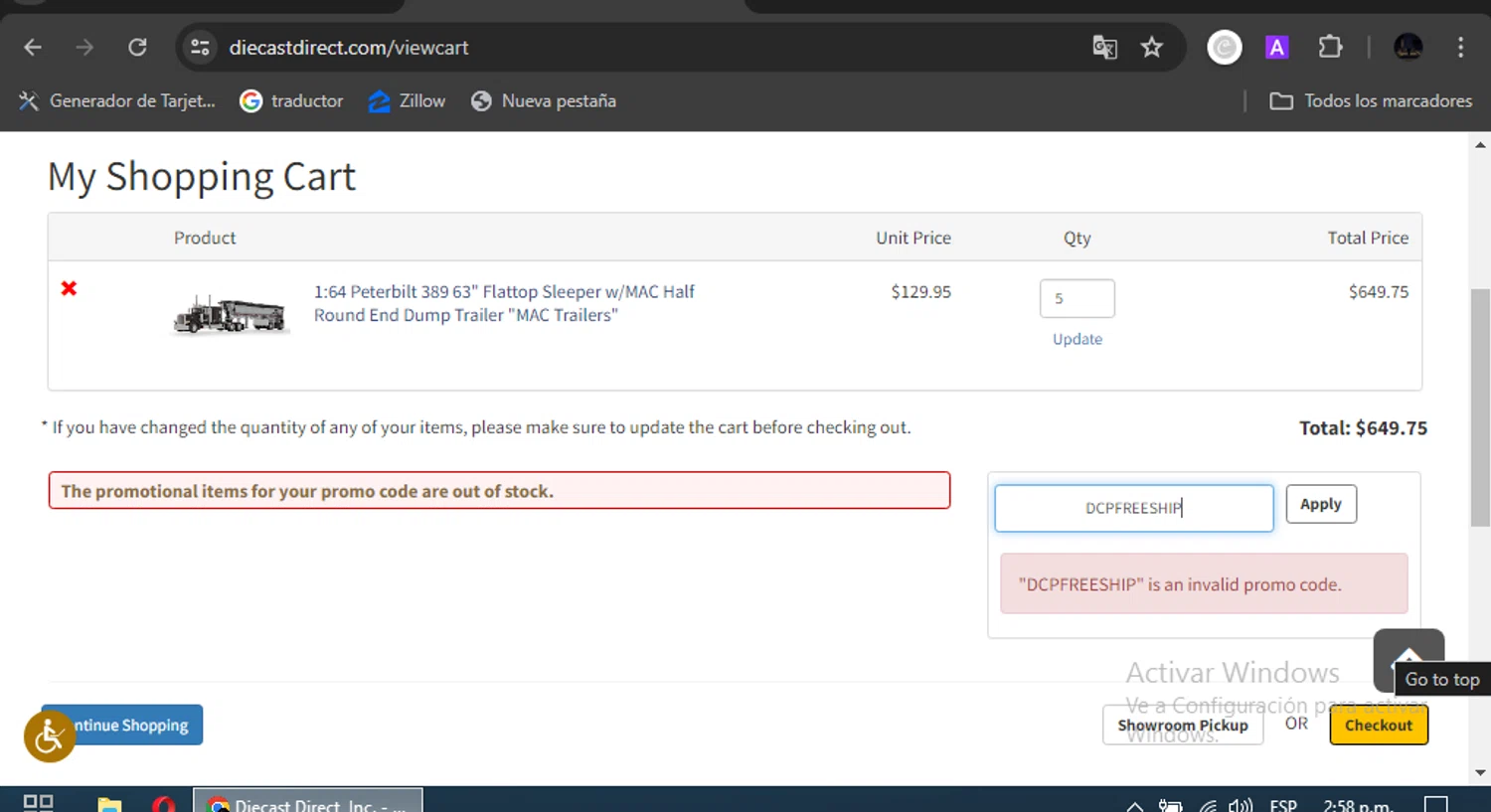Apply the promo code

click(1320, 504)
